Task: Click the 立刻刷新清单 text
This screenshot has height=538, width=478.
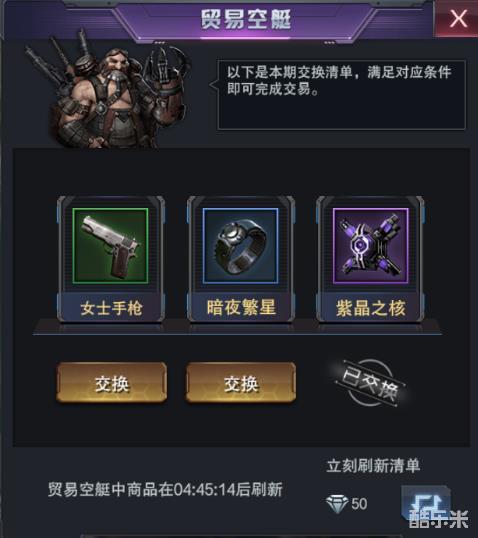Action: 373,466
